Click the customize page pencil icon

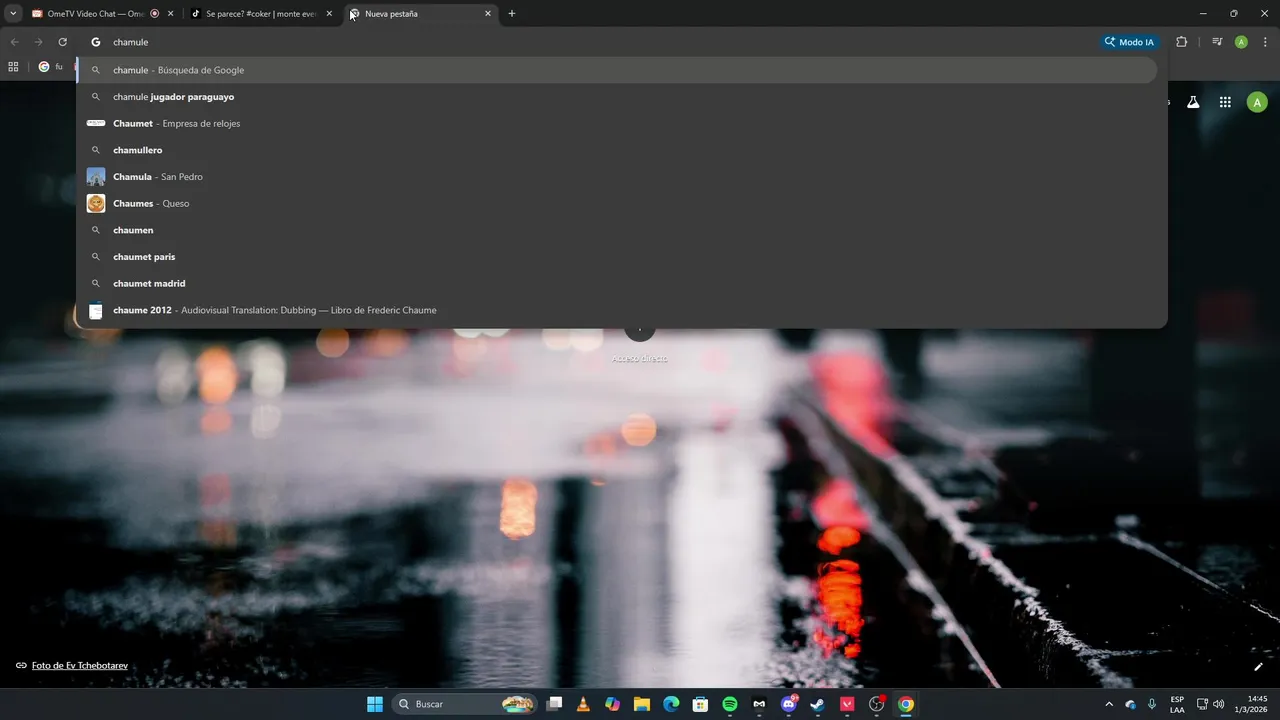tap(1258, 667)
